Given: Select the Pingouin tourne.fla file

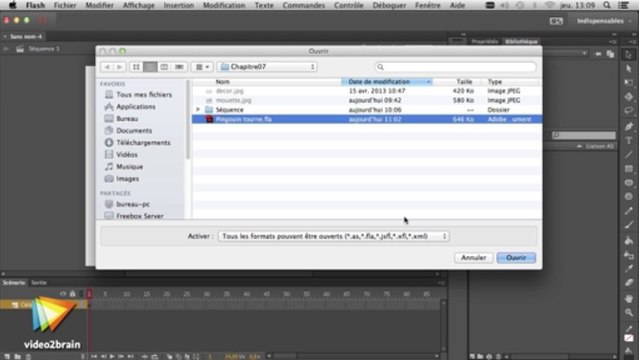Looking at the screenshot, I should 367,119.
